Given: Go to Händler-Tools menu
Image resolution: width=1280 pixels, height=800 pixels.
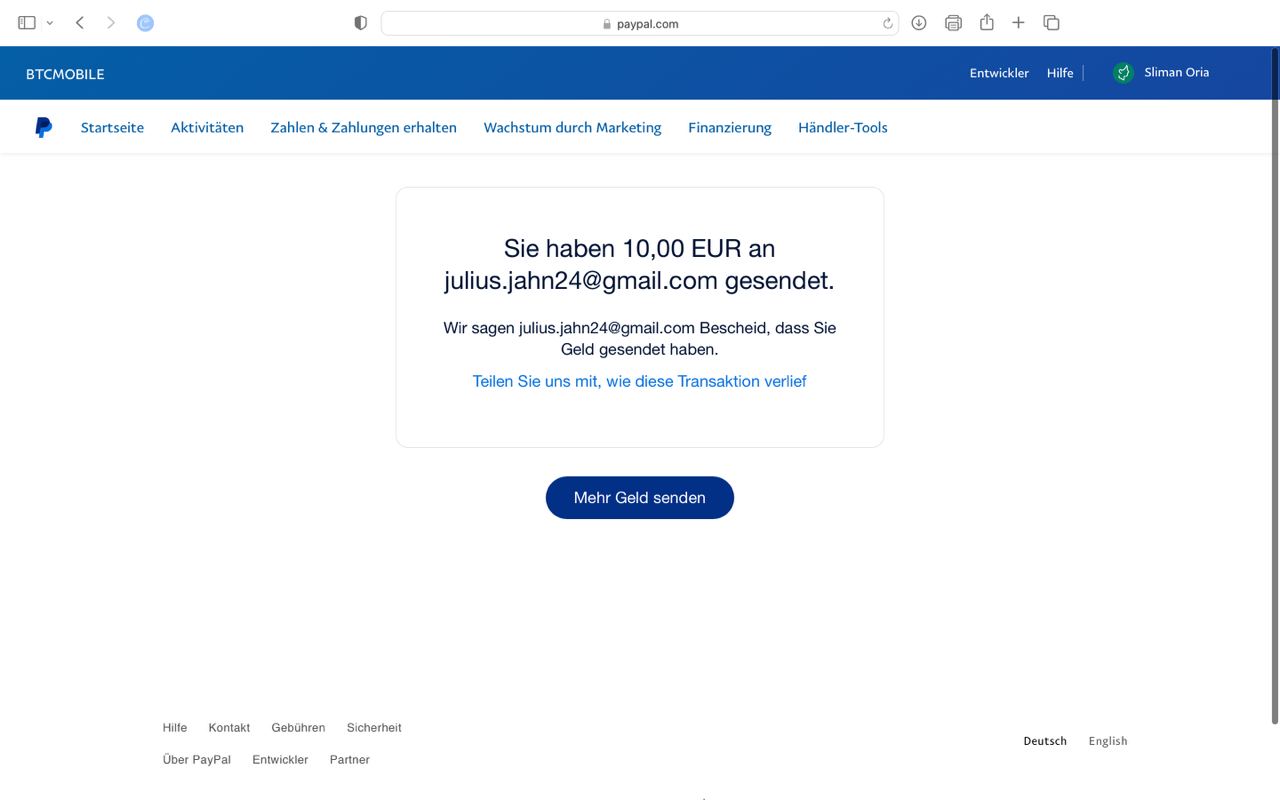Looking at the screenshot, I should (x=842, y=127).
